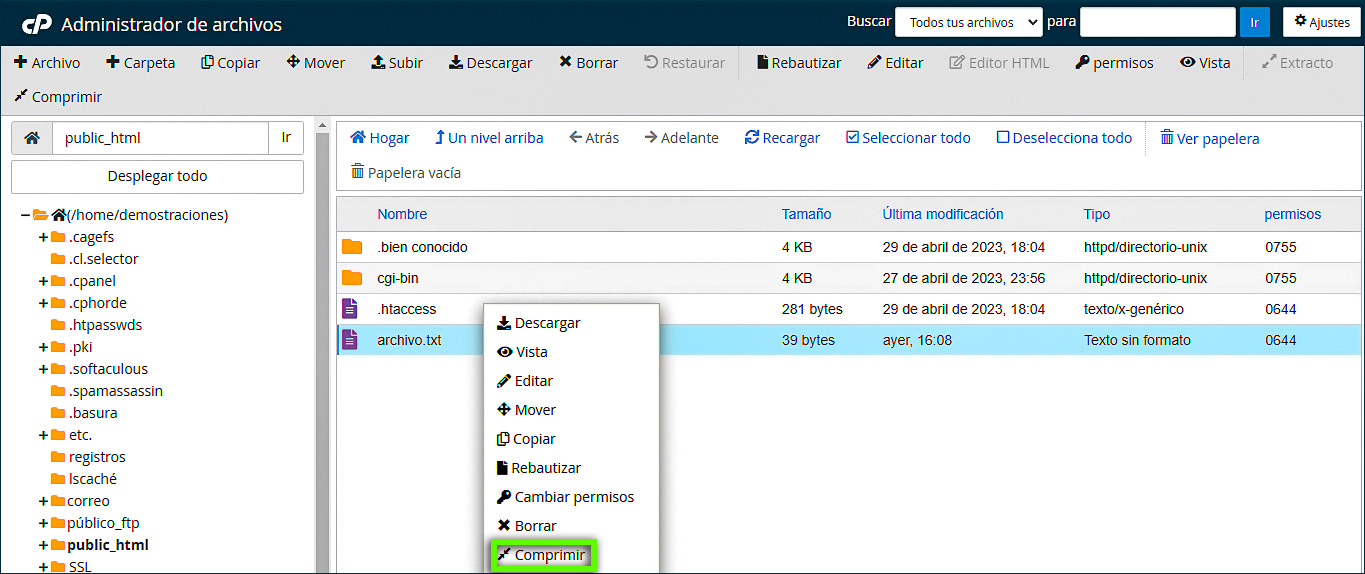The width and height of the screenshot is (1365, 574).
Task: Open Ver papelera trash view
Action: (x=1209, y=138)
